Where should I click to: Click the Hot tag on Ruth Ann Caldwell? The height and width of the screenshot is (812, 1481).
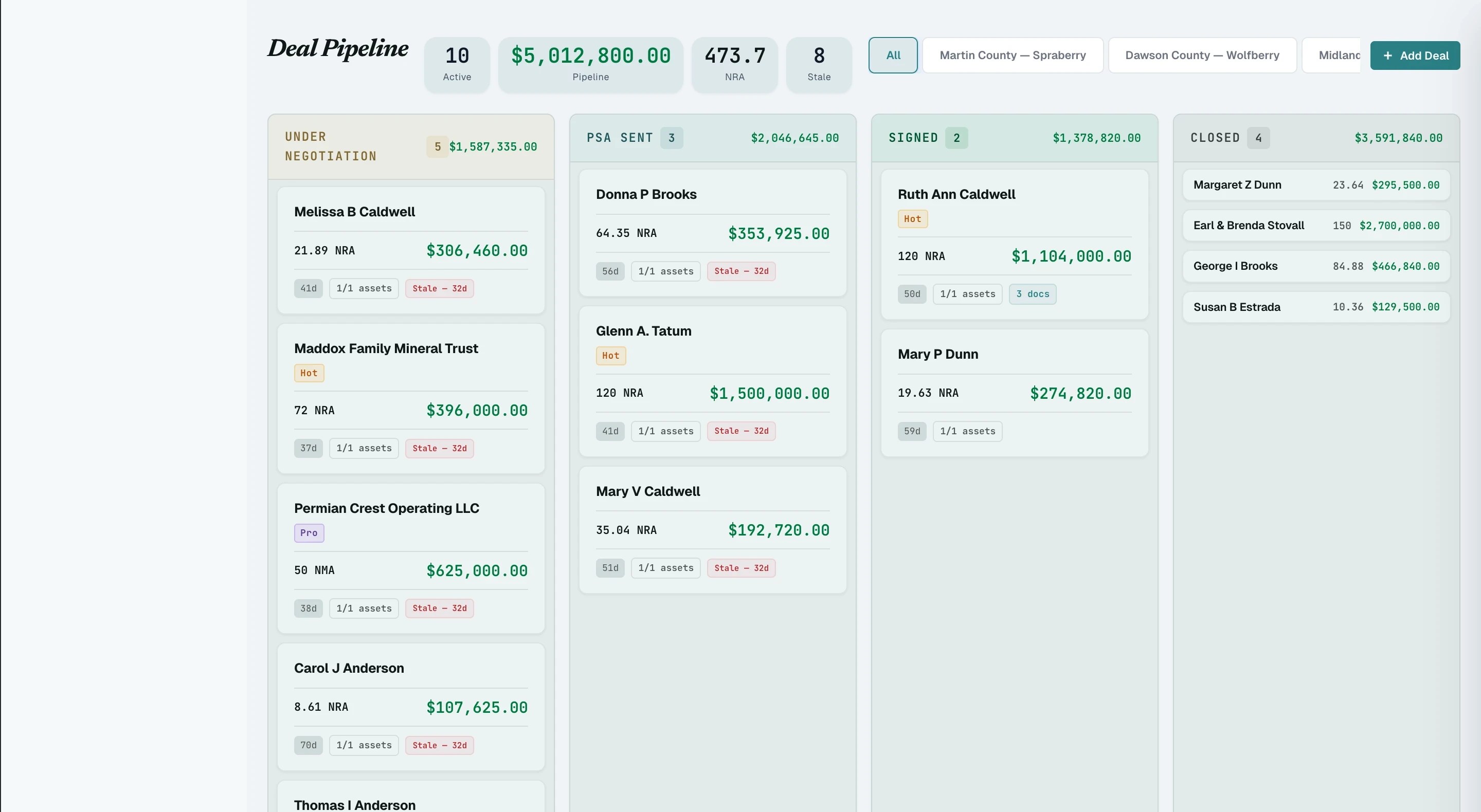(912, 219)
